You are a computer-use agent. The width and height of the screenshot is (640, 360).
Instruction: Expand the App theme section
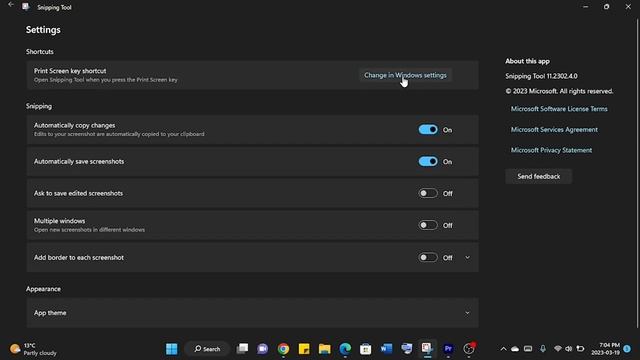click(253, 313)
